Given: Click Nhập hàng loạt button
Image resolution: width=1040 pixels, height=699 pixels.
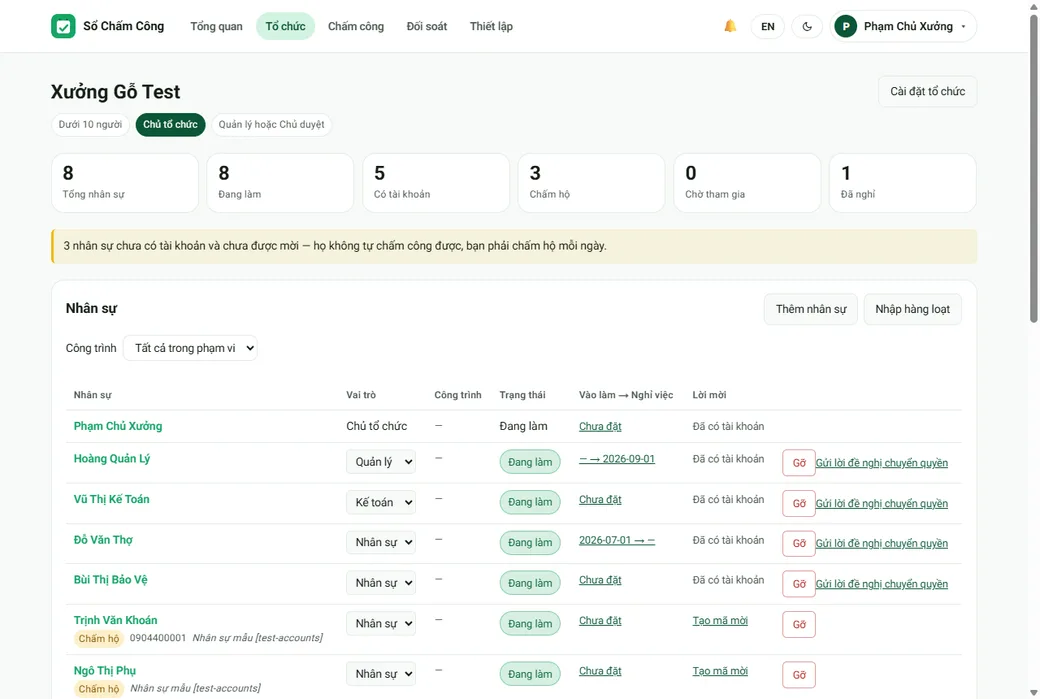Looking at the screenshot, I should (x=912, y=309).
